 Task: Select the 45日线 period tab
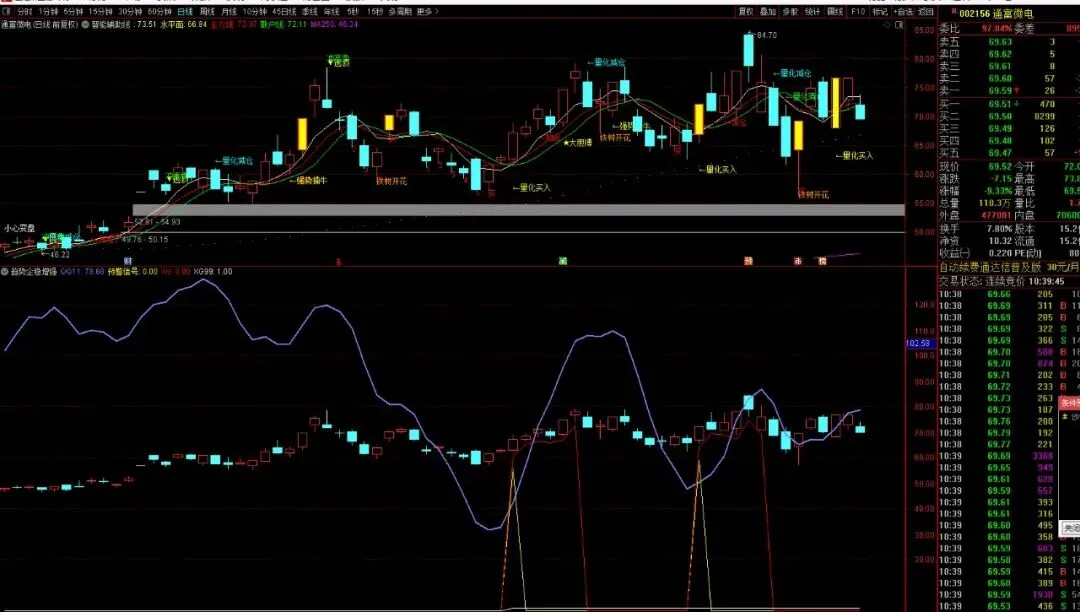coord(284,12)
